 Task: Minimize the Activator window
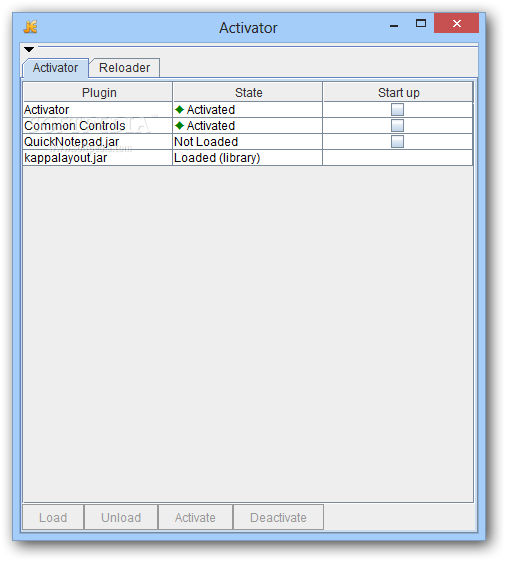(x=394, y=24)
